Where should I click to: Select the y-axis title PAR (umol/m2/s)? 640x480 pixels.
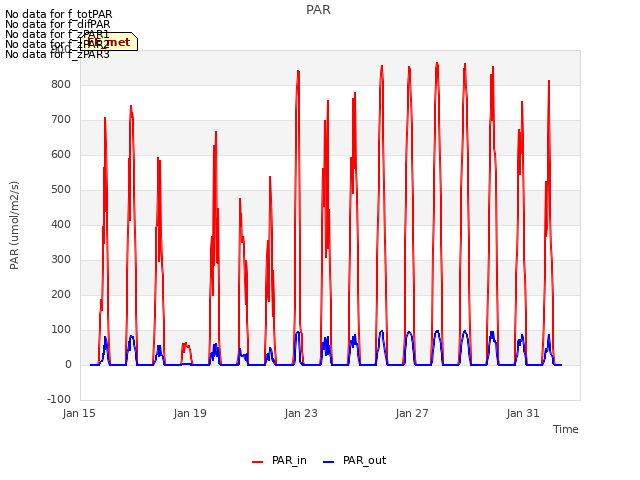pos(14,225)
